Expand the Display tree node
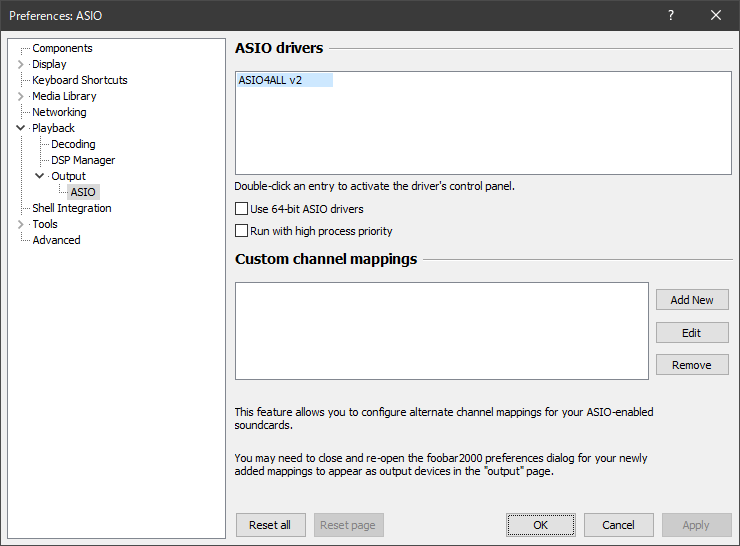740x546 pixels. tap(21, 64)
